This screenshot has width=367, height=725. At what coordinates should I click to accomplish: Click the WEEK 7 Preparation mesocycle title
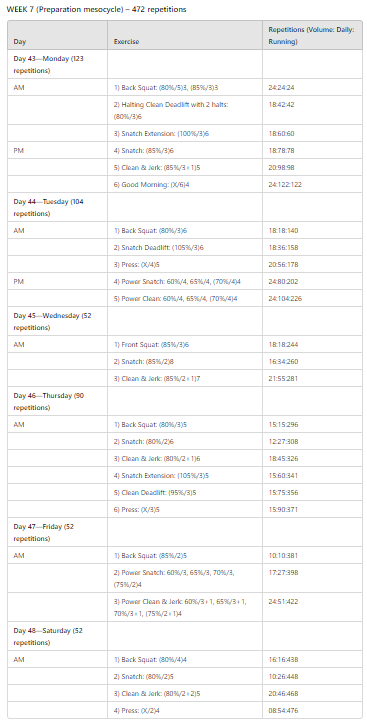(97, 9)
